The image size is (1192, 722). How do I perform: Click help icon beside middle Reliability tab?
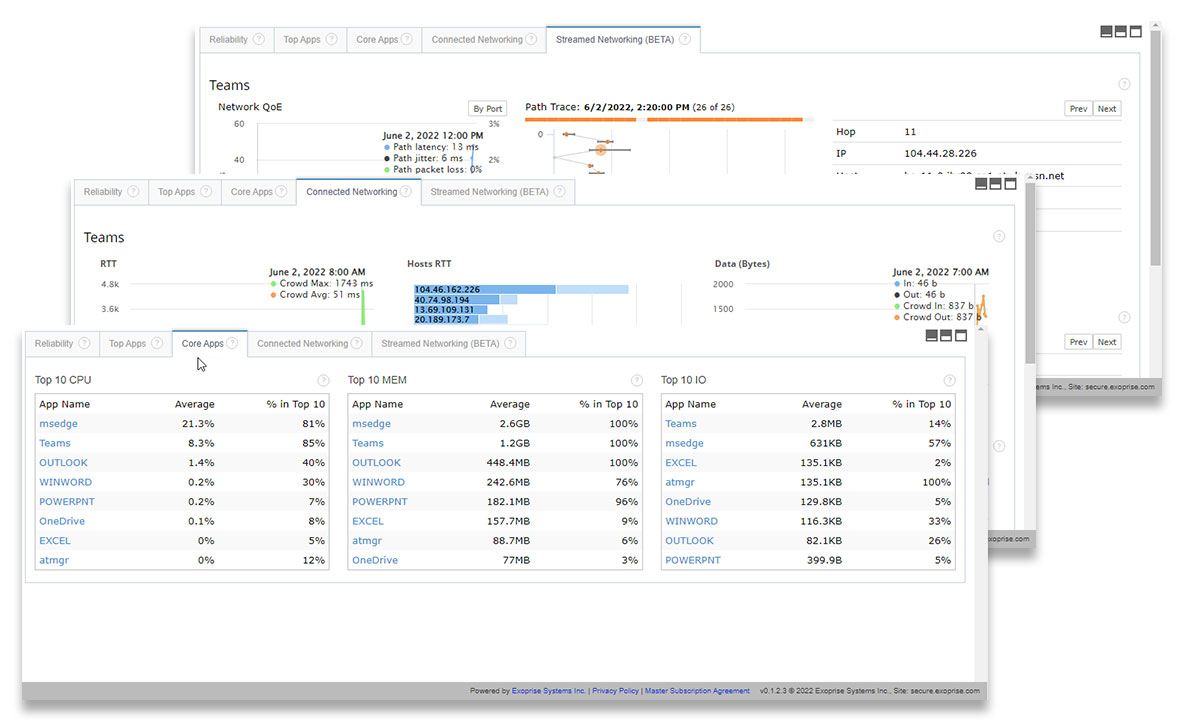pyautogui.click(x=133, y=191)
